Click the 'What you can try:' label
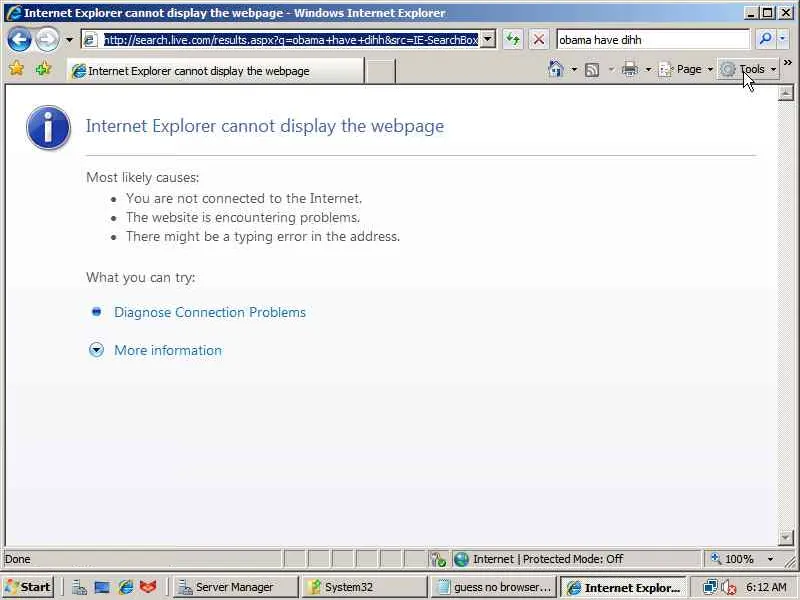Image resolution: width=800 pixels, height=600 pixels. (141, 278)
